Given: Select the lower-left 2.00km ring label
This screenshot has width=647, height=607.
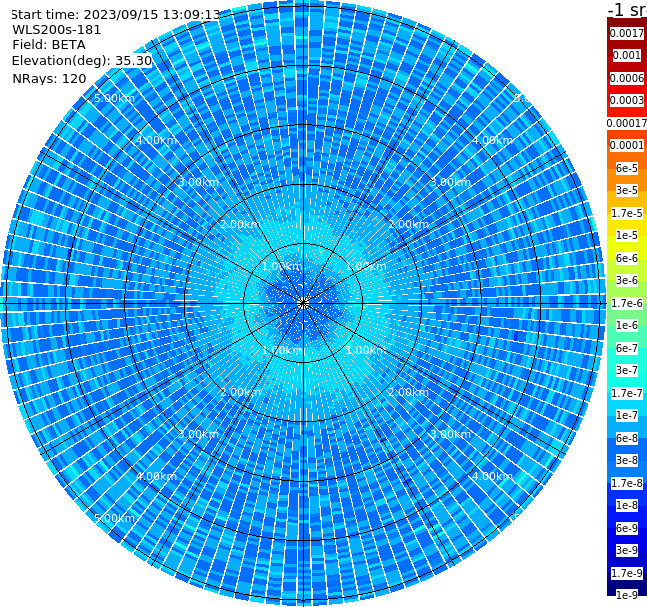Looking at the screenshot, I should pos(241,392).
